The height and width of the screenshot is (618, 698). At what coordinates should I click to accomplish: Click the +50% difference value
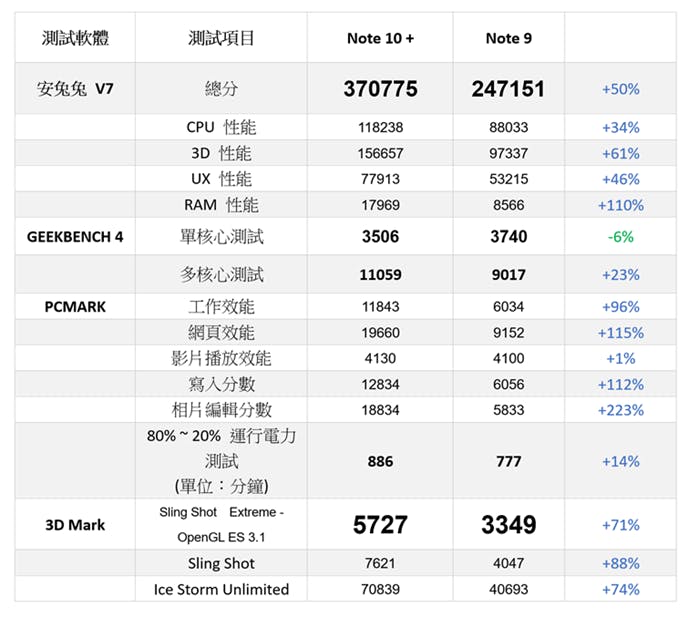(620, 89)
